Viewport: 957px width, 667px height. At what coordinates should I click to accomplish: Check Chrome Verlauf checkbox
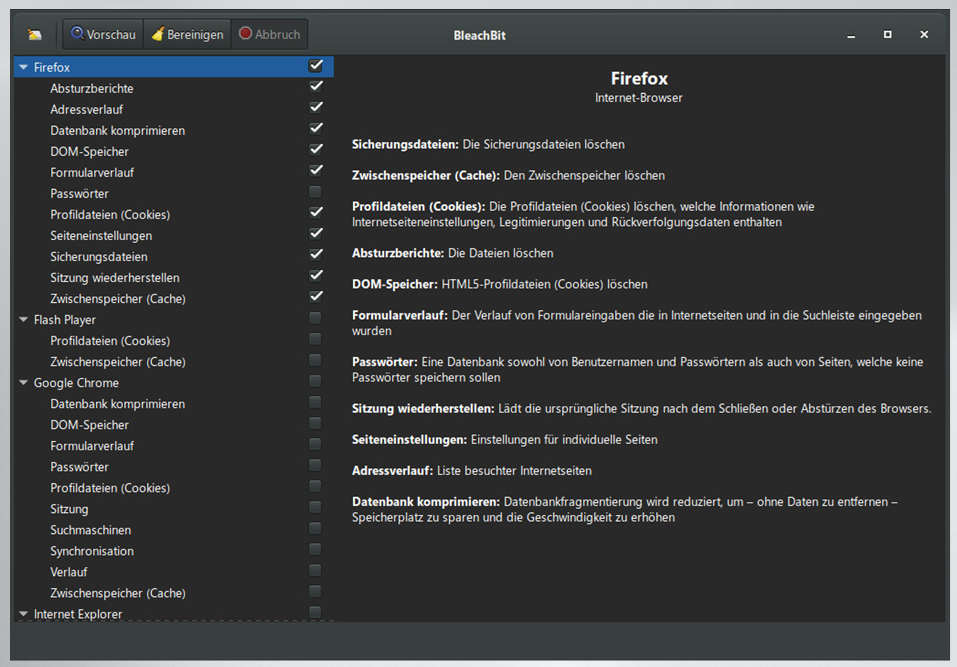(315, 570)
